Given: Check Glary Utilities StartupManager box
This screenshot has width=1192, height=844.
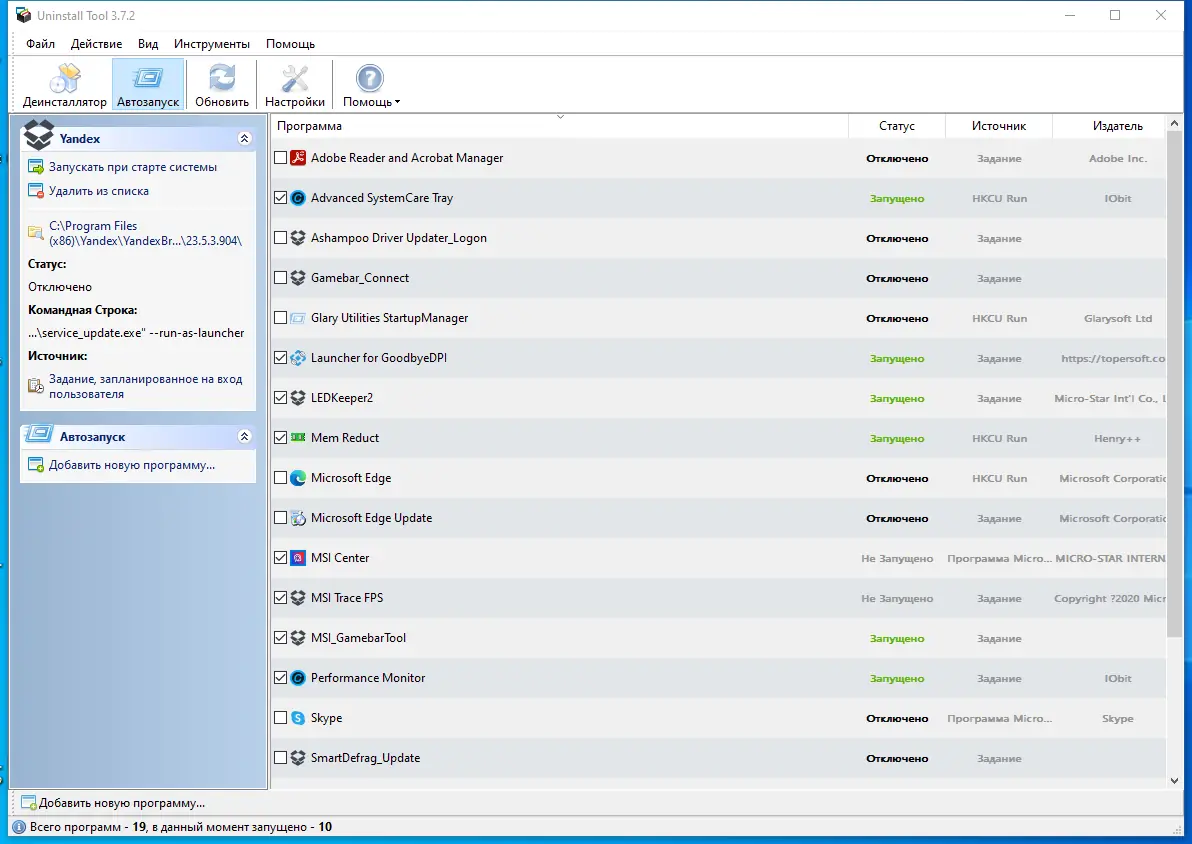Looking at the screenshot, I should (281, 318).
